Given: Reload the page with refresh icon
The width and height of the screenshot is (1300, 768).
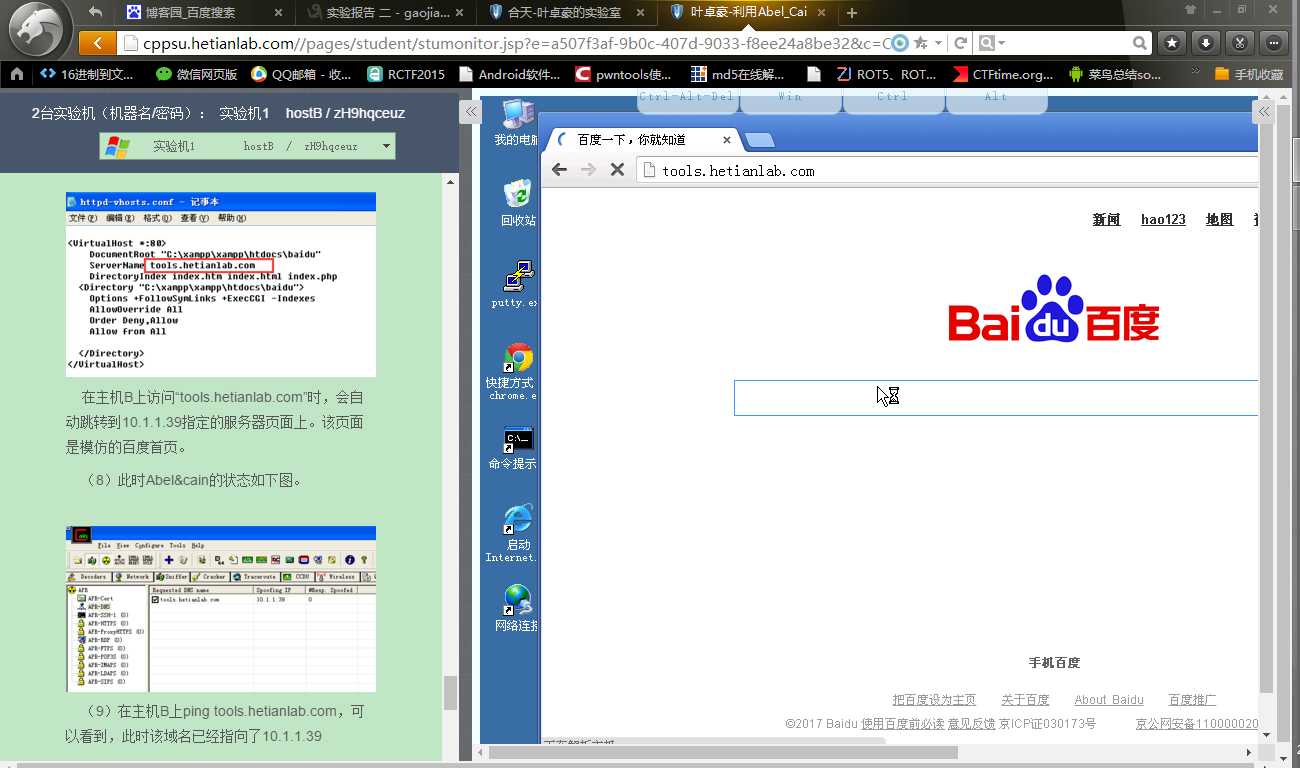Looking at the screenshot, I should (960, 43).
